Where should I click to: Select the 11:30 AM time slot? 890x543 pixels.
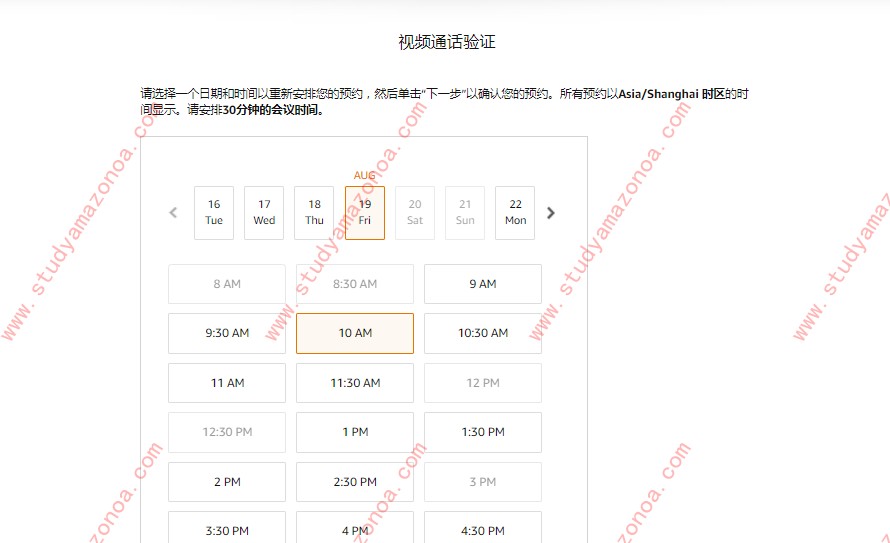(355, 383)
